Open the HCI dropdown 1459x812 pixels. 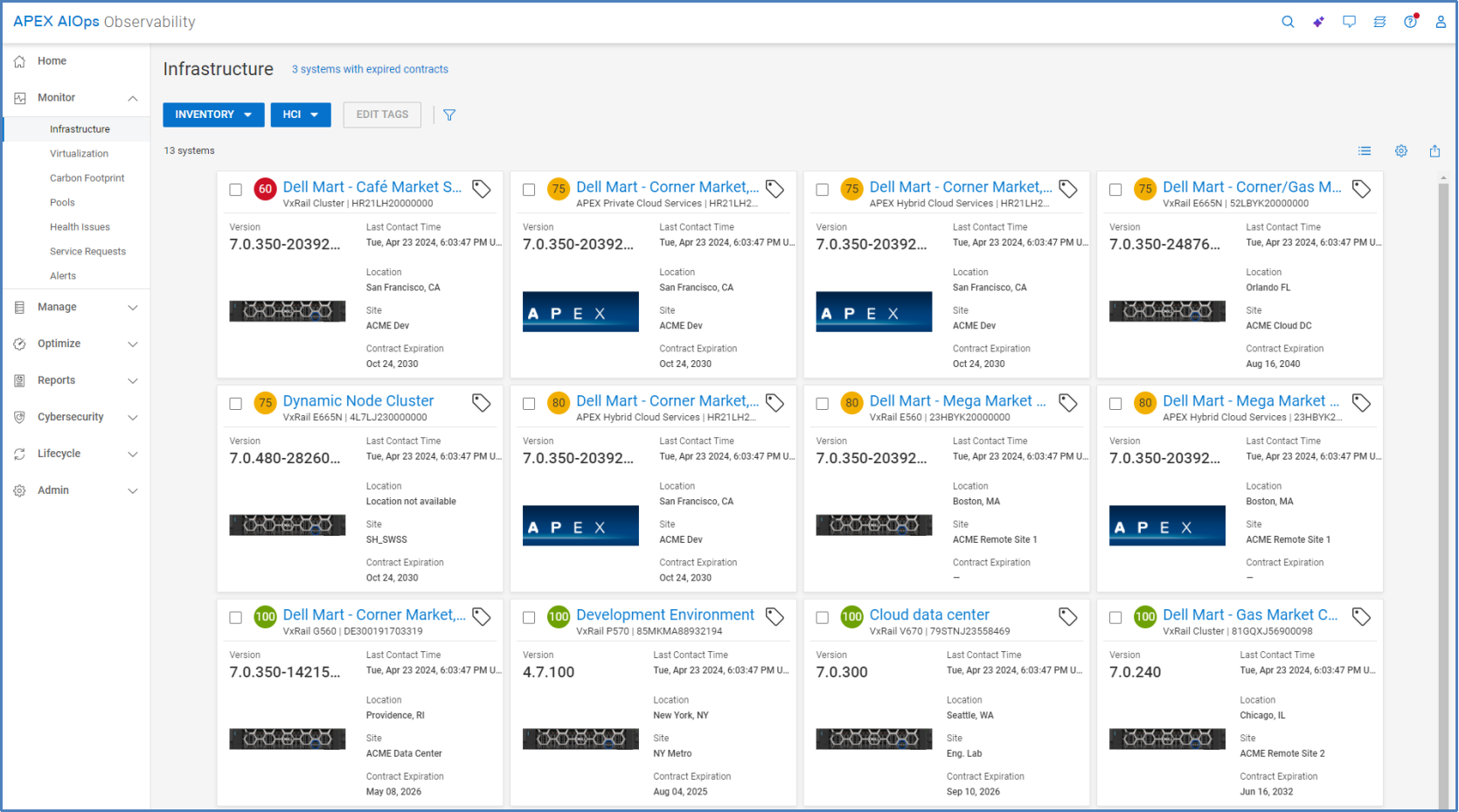point(301,115)
